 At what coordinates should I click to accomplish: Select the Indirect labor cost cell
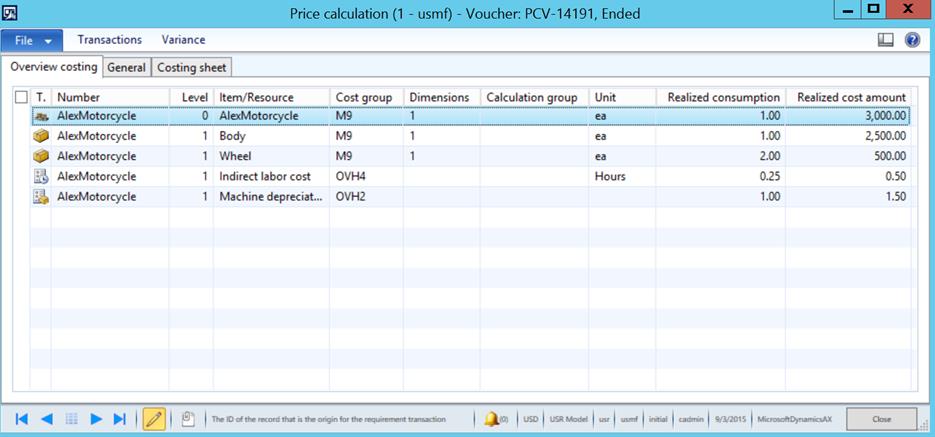click(271, 176)
